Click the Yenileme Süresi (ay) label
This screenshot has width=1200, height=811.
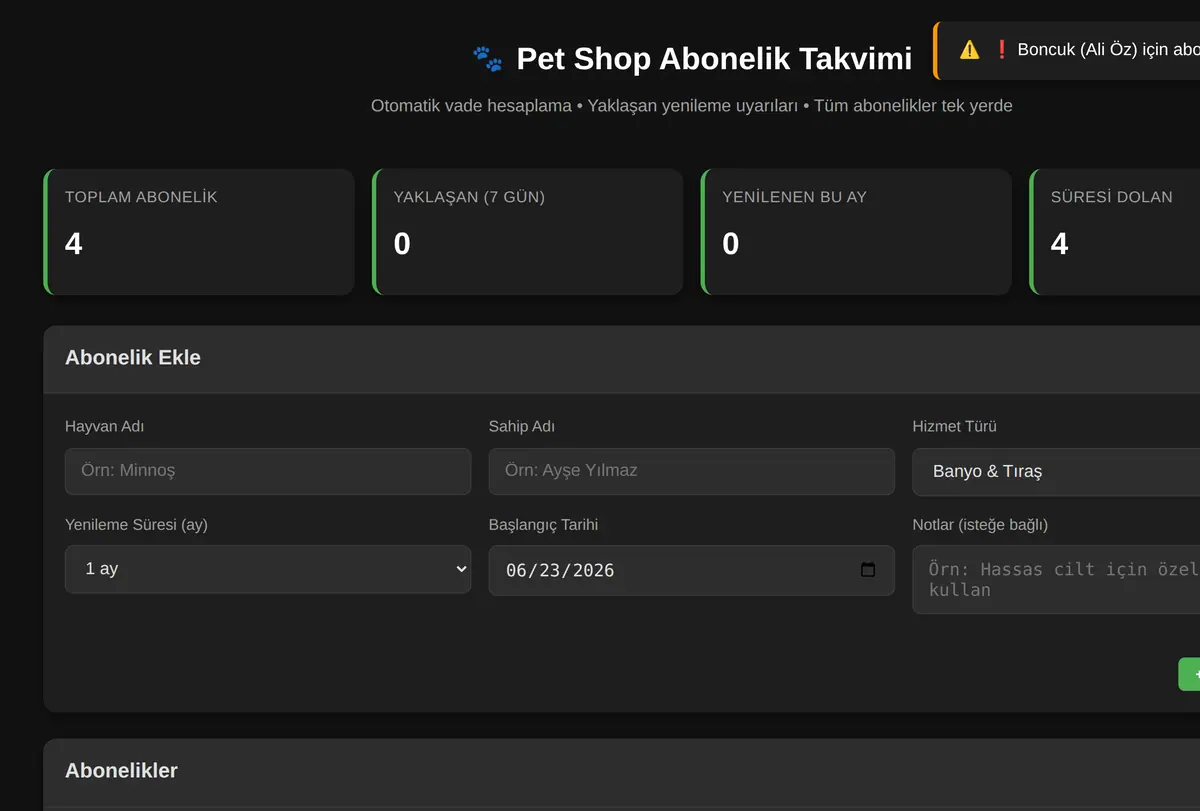136,525
